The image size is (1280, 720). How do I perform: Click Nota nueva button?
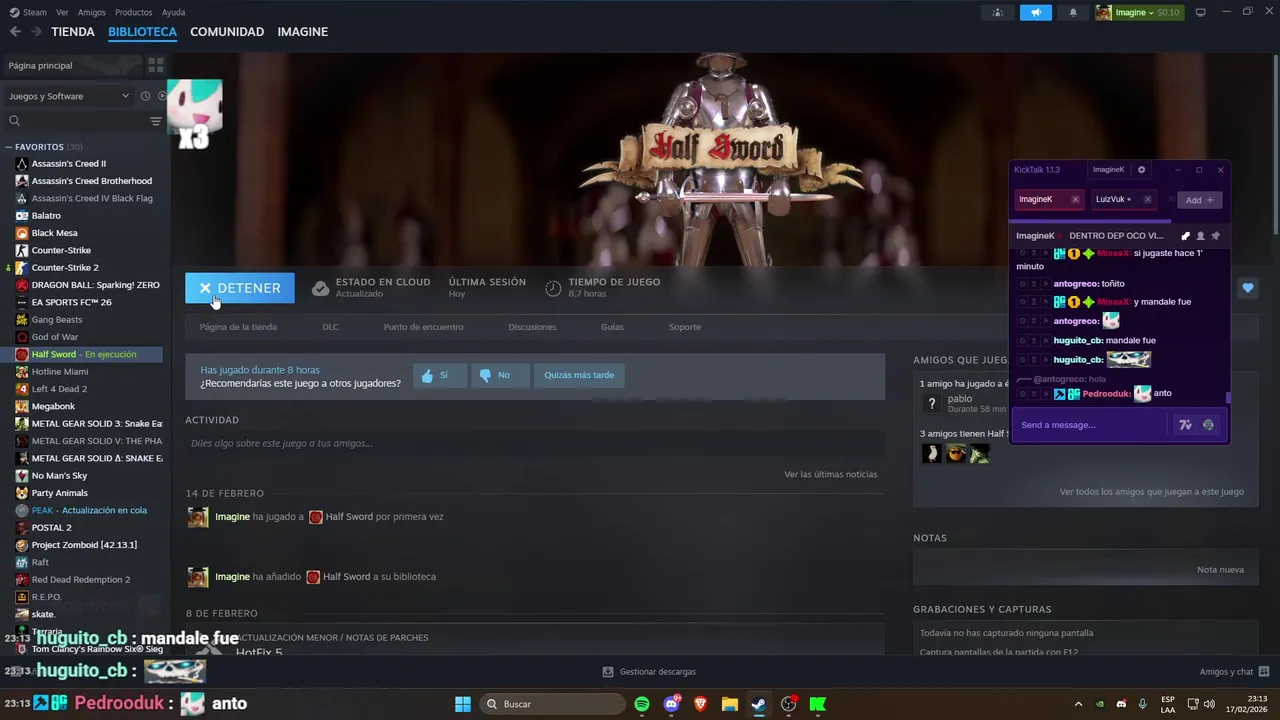[1220, 570]
